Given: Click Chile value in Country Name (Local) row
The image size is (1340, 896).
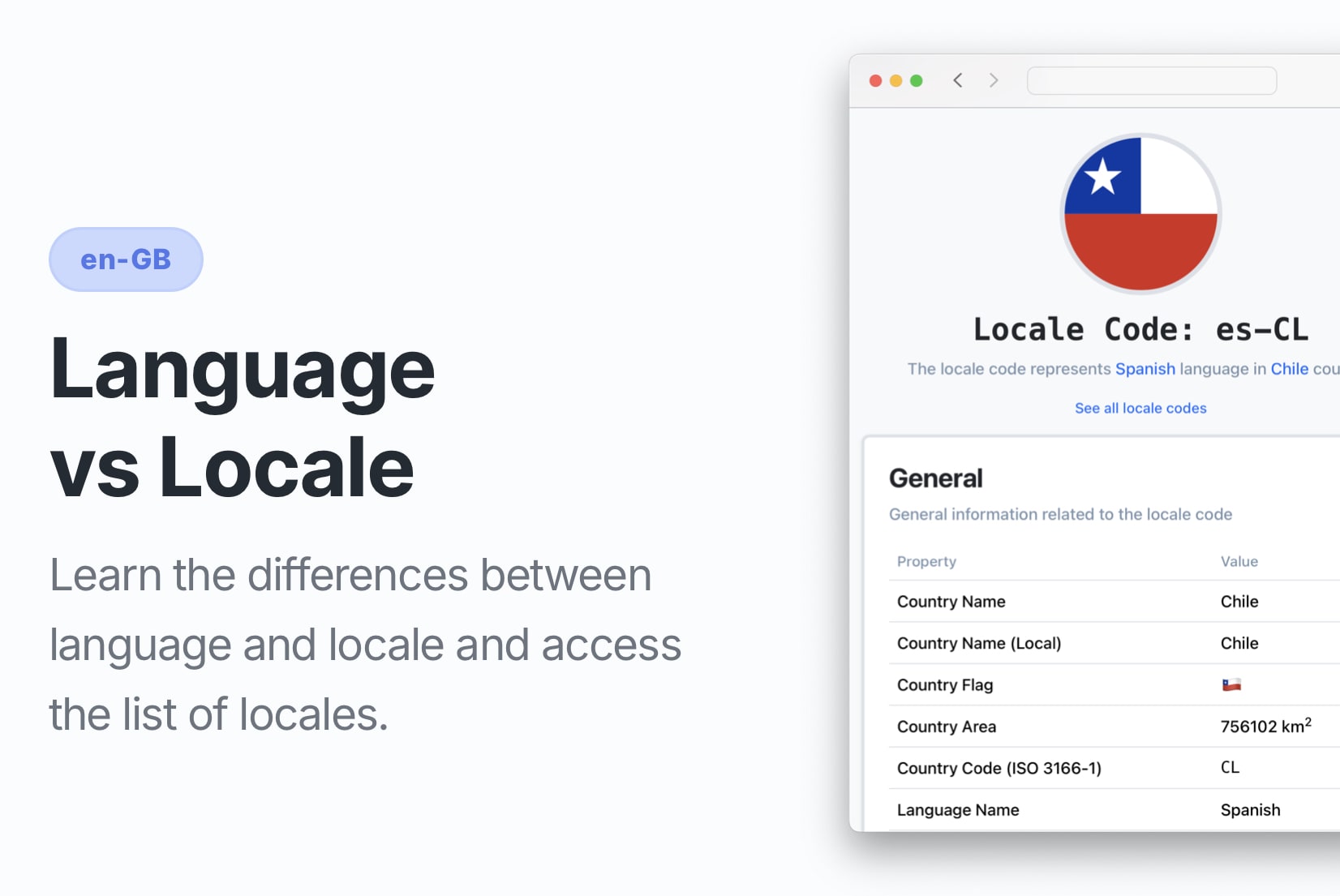Looking at the screenshot, I should (1239, 643).
